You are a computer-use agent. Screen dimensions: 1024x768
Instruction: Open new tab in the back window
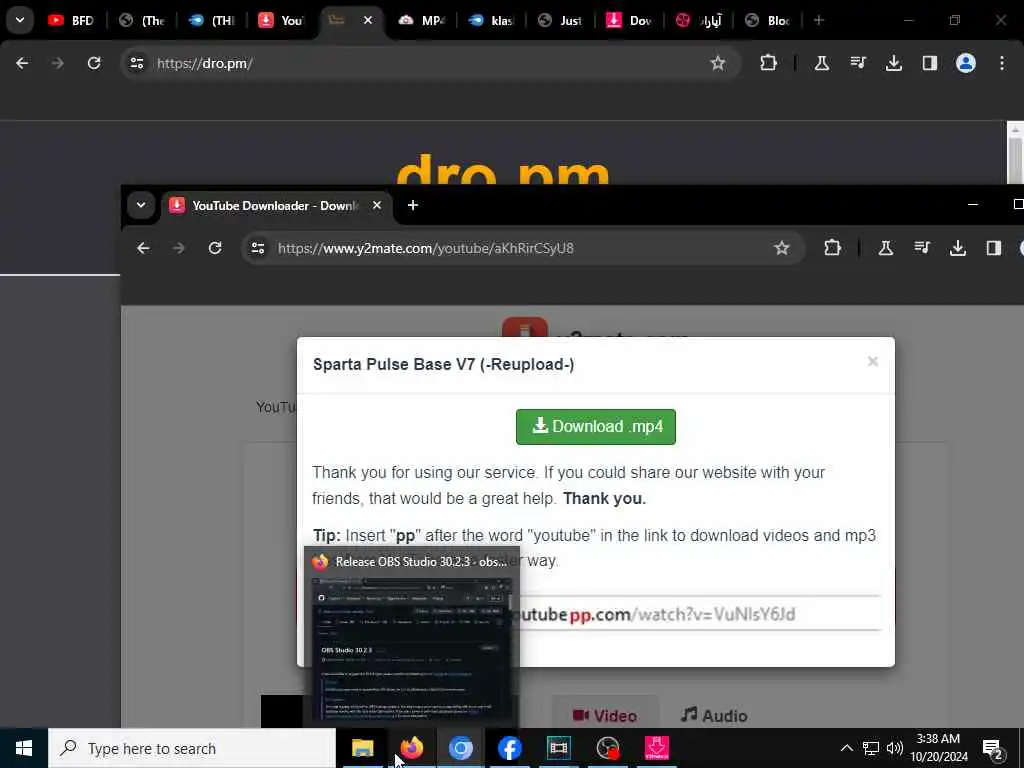(818, 20)
